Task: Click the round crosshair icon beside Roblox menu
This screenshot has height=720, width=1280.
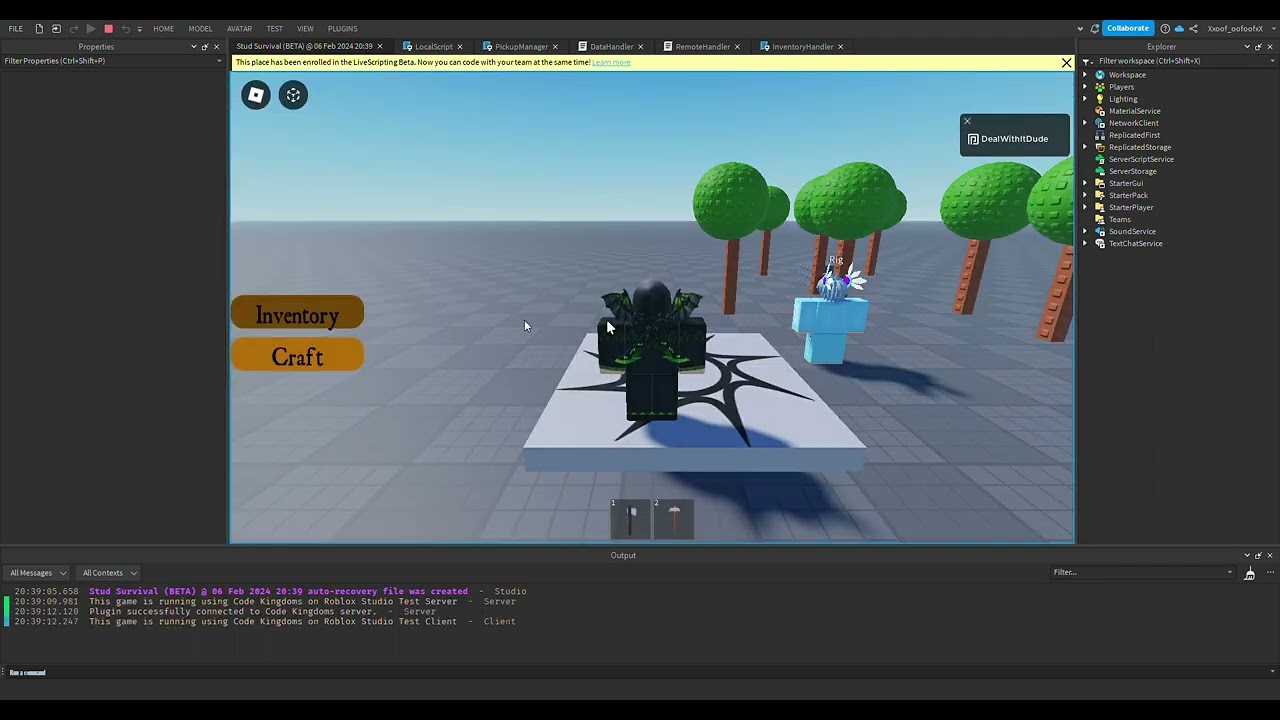Action: 293,95
